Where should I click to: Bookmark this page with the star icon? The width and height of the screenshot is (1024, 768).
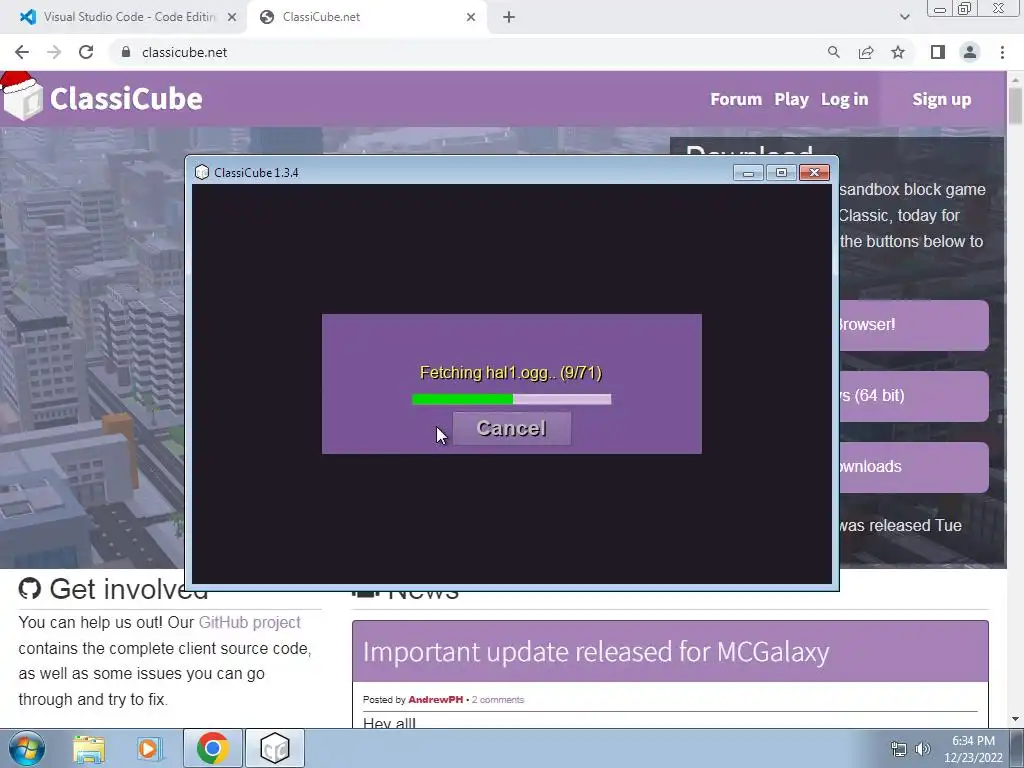tap(898, 52)
